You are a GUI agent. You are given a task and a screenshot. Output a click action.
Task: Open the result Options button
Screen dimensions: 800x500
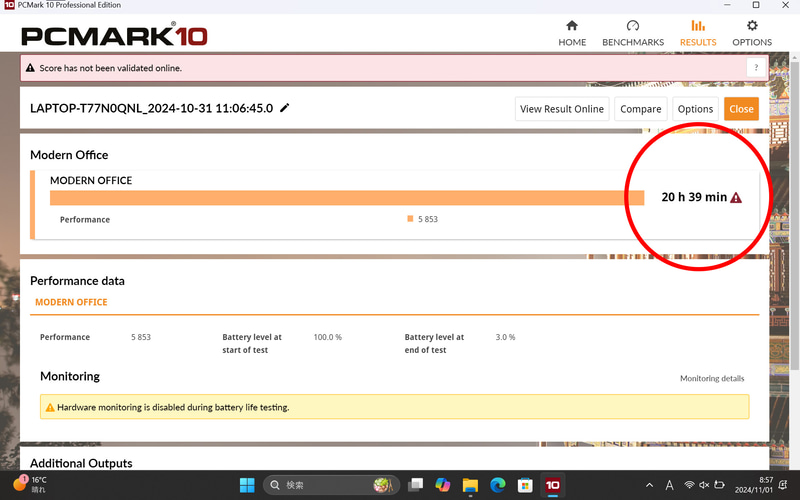tap(695, 109)
